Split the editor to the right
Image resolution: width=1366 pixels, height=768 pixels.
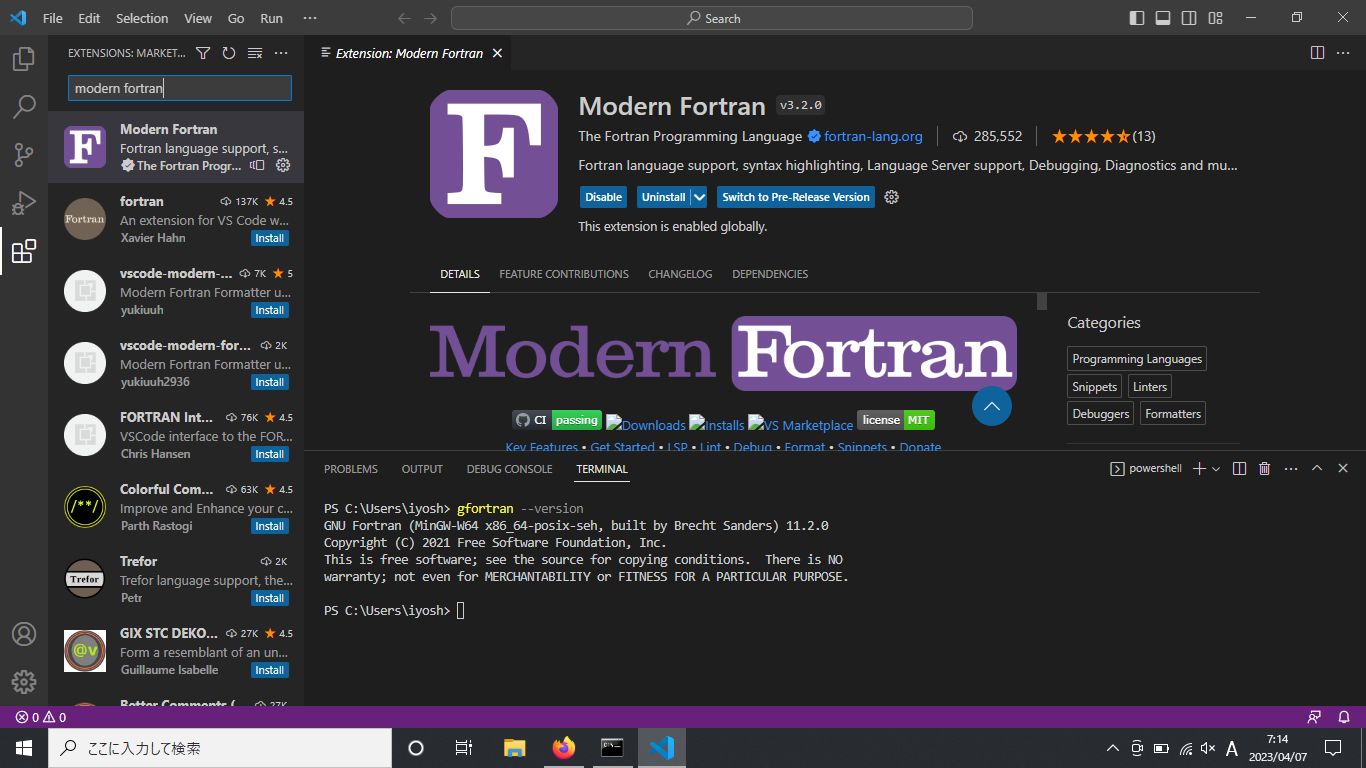tap(1317, 53)
